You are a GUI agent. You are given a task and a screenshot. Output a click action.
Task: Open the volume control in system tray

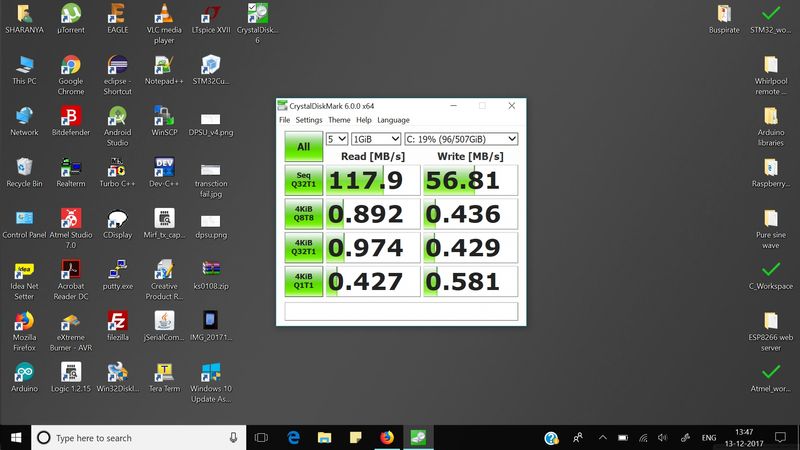point(662,437)
